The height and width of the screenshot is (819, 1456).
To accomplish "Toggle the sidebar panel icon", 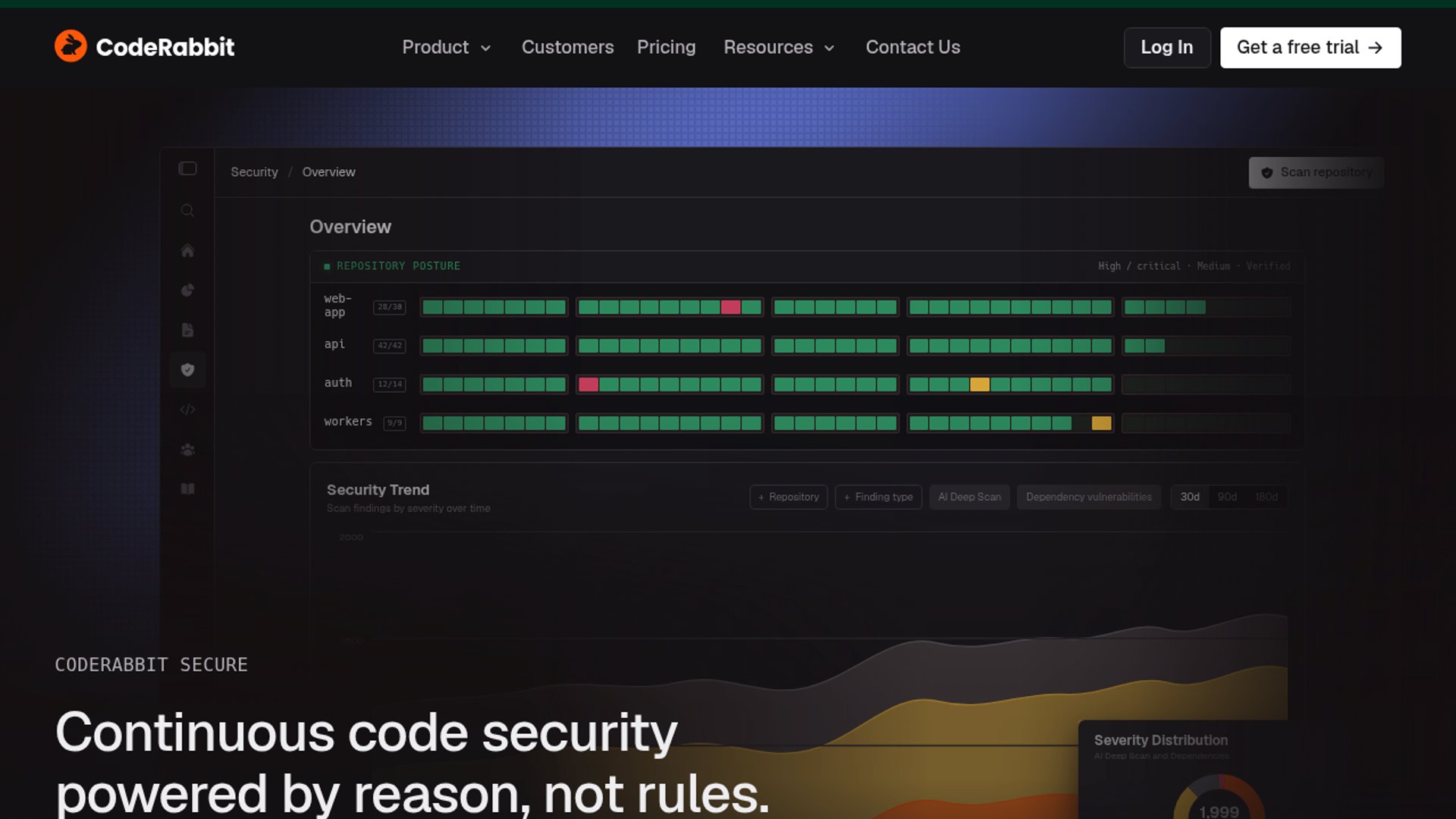I will click(187, 168).
